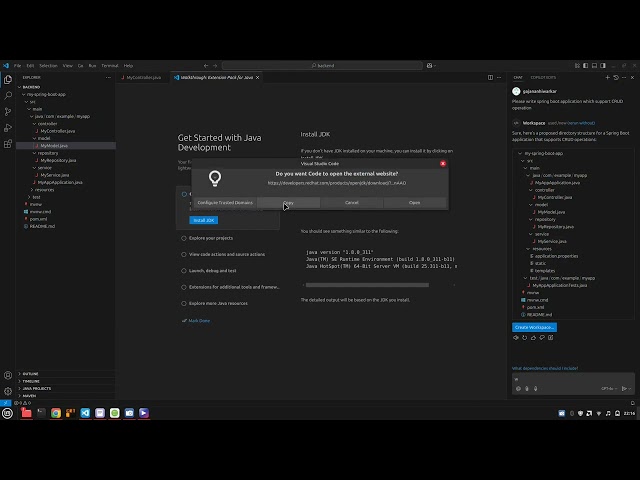Toggle the bottom panel layout icon
This screenshot has height=480, width=640.
click(594, 66)
